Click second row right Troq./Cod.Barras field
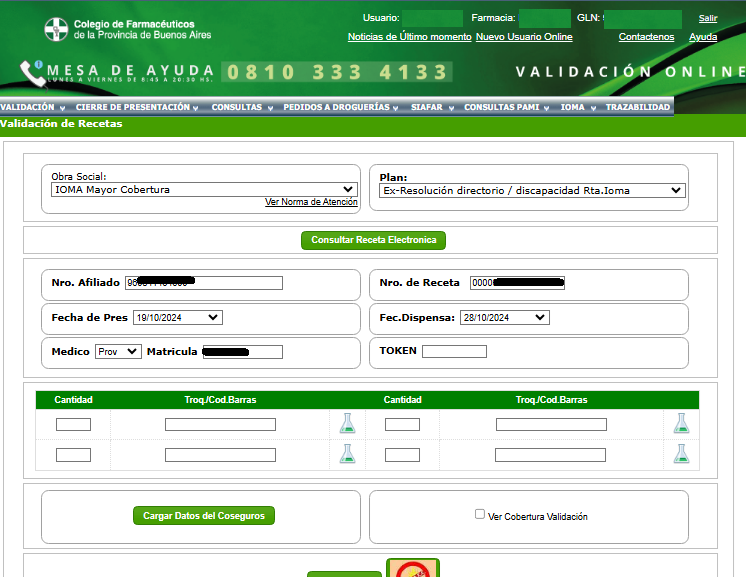 pyautogui.click(x=550, y=455)
